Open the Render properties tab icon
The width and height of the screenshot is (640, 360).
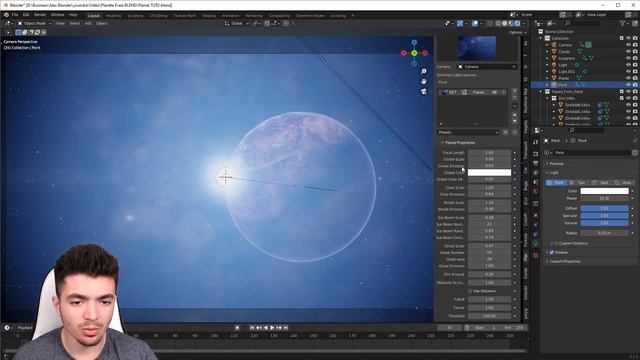tap(536, 153)
